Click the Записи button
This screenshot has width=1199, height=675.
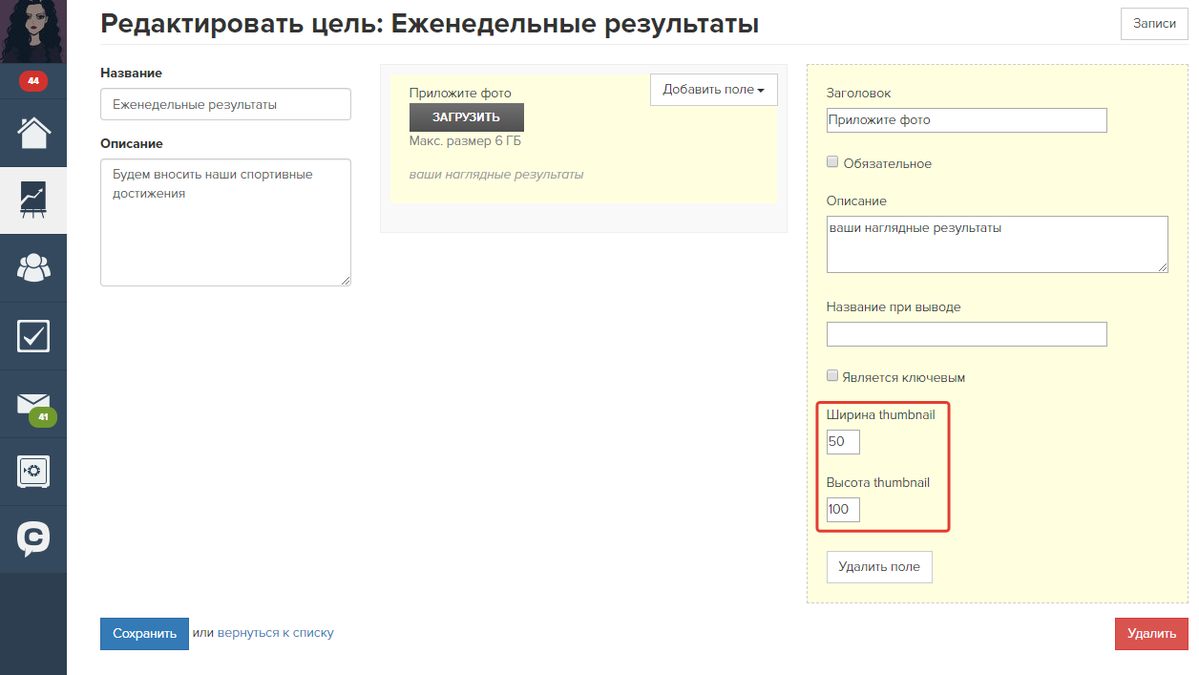pyautogui.click(x=1154, y=24)
